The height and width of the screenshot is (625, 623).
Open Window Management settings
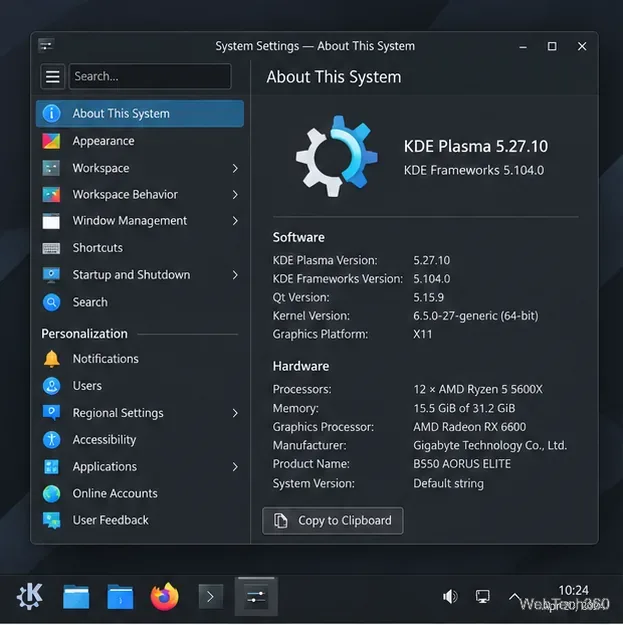(x=140, y=221)
